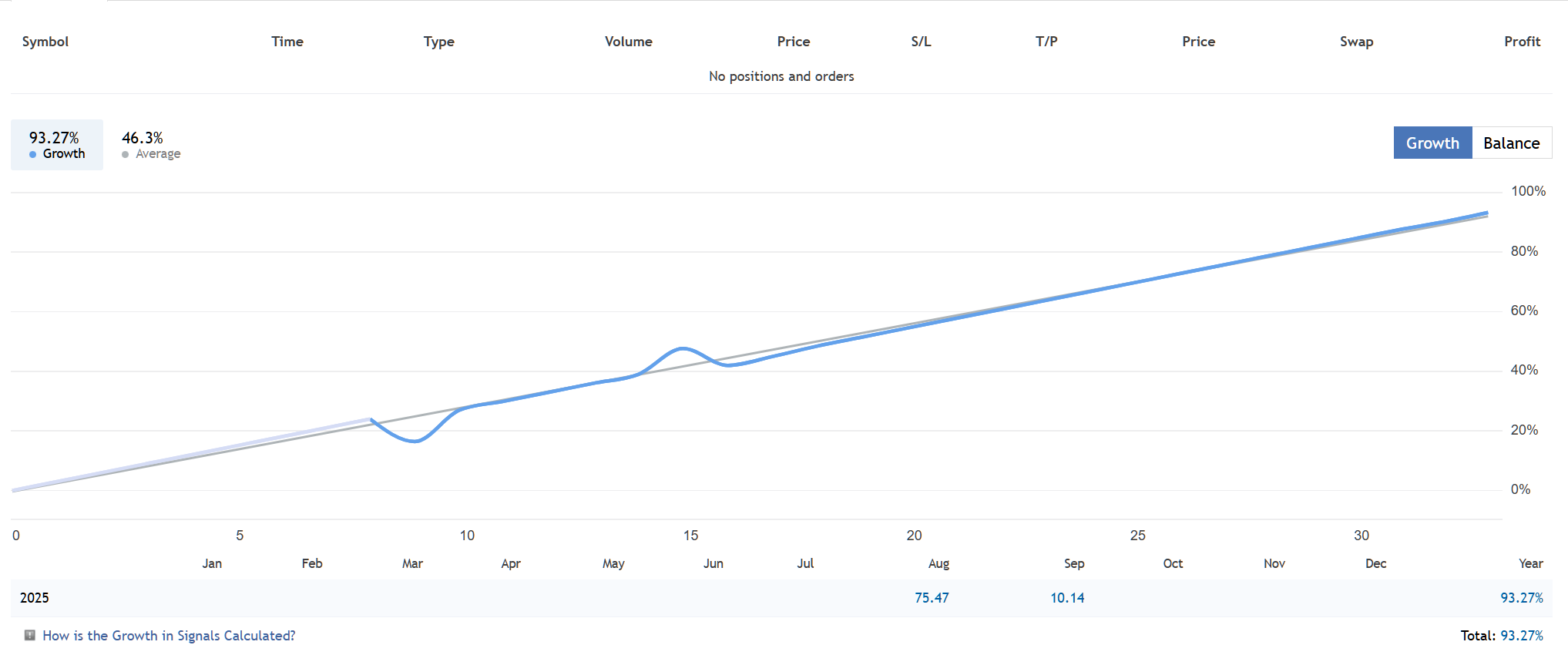The image size is (1568, 645).
Task: Click the growth line's bump peak near week 15
Action: [x=683, y=348]
